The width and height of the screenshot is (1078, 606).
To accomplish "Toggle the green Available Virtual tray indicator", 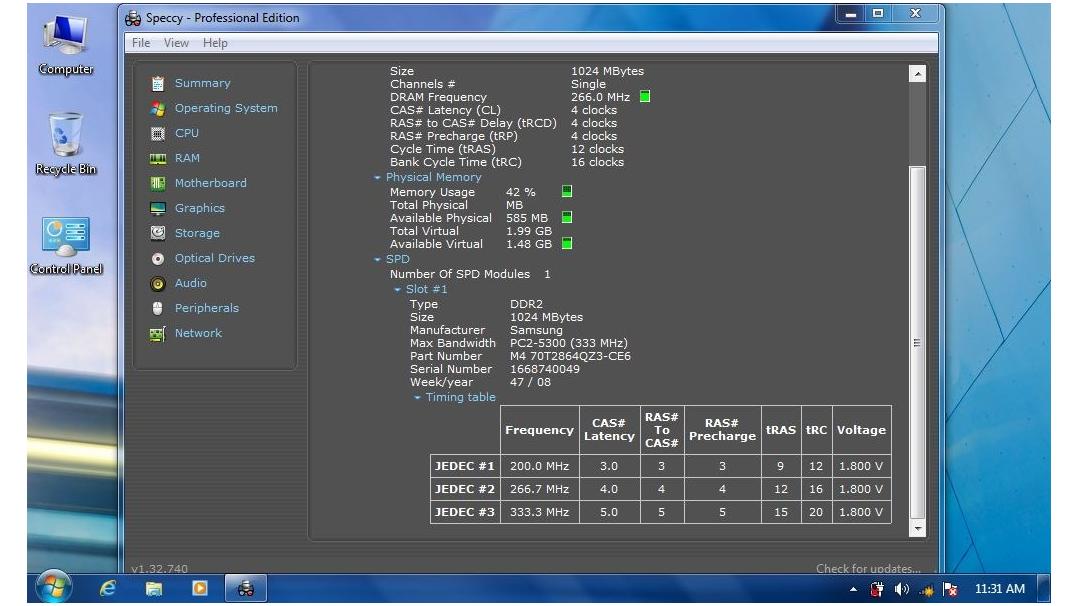I will (567, 244).
